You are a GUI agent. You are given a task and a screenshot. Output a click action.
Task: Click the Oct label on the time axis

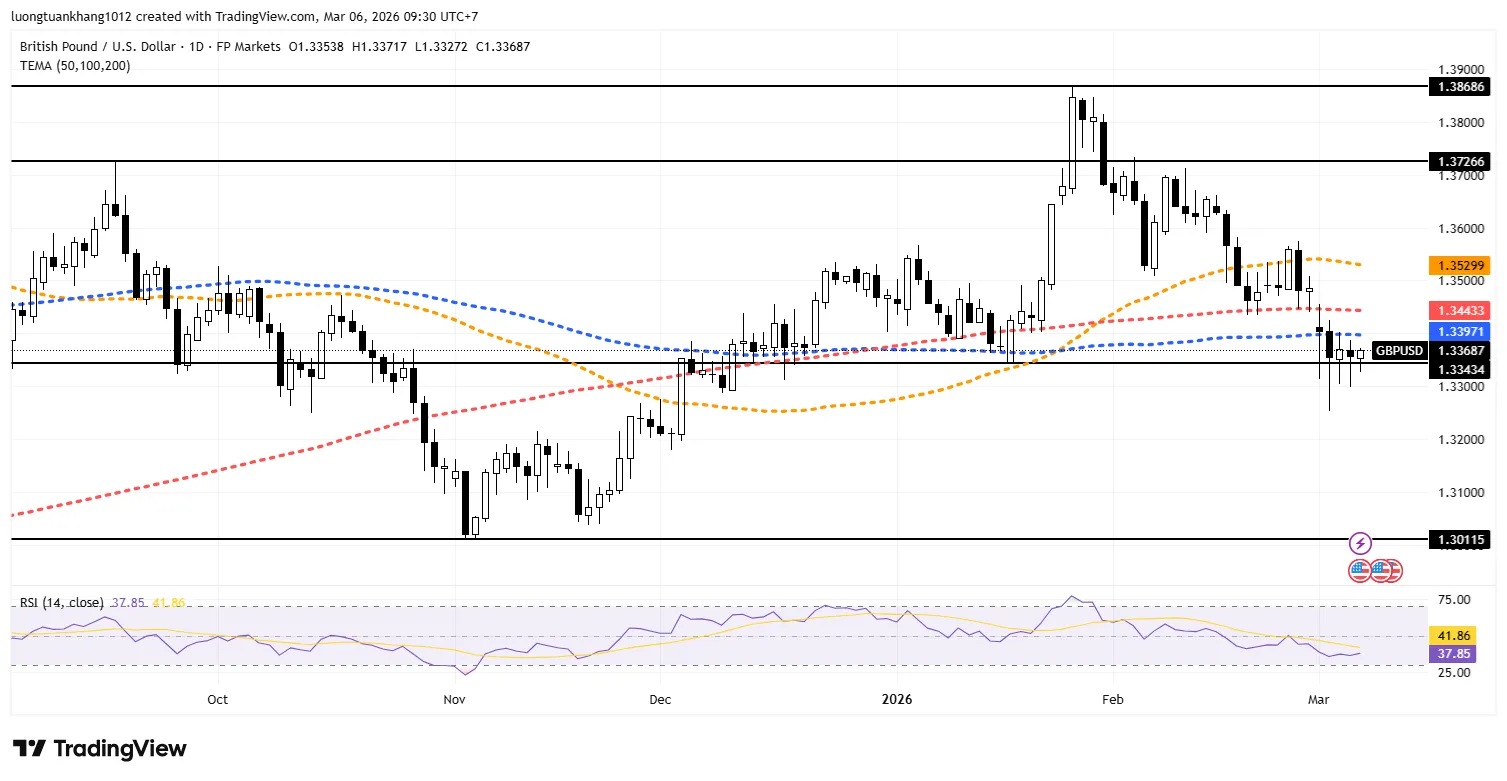point(217,699)
